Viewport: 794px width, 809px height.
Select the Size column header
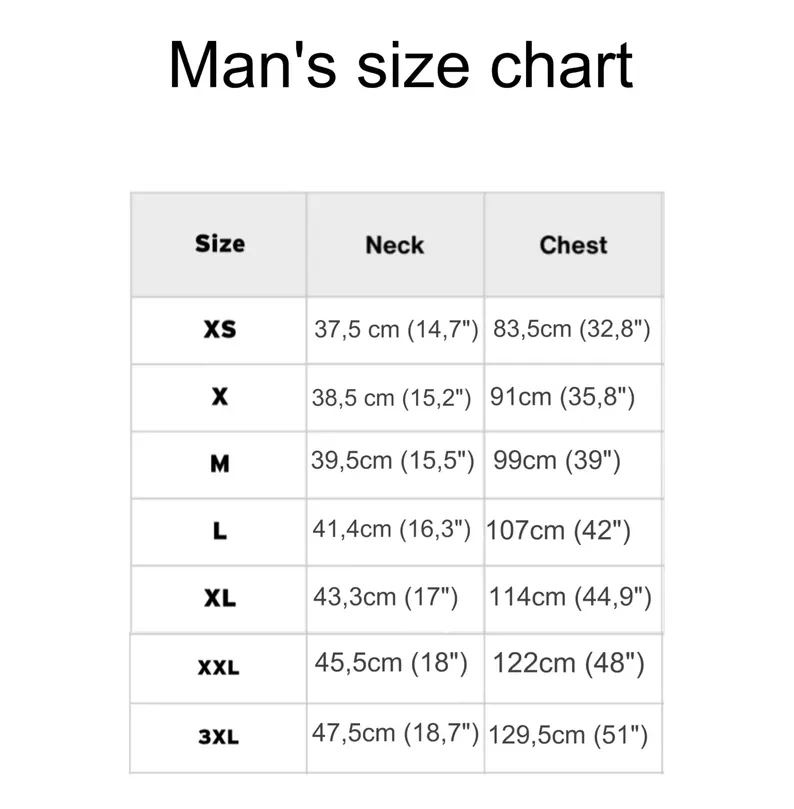(220, 244)
